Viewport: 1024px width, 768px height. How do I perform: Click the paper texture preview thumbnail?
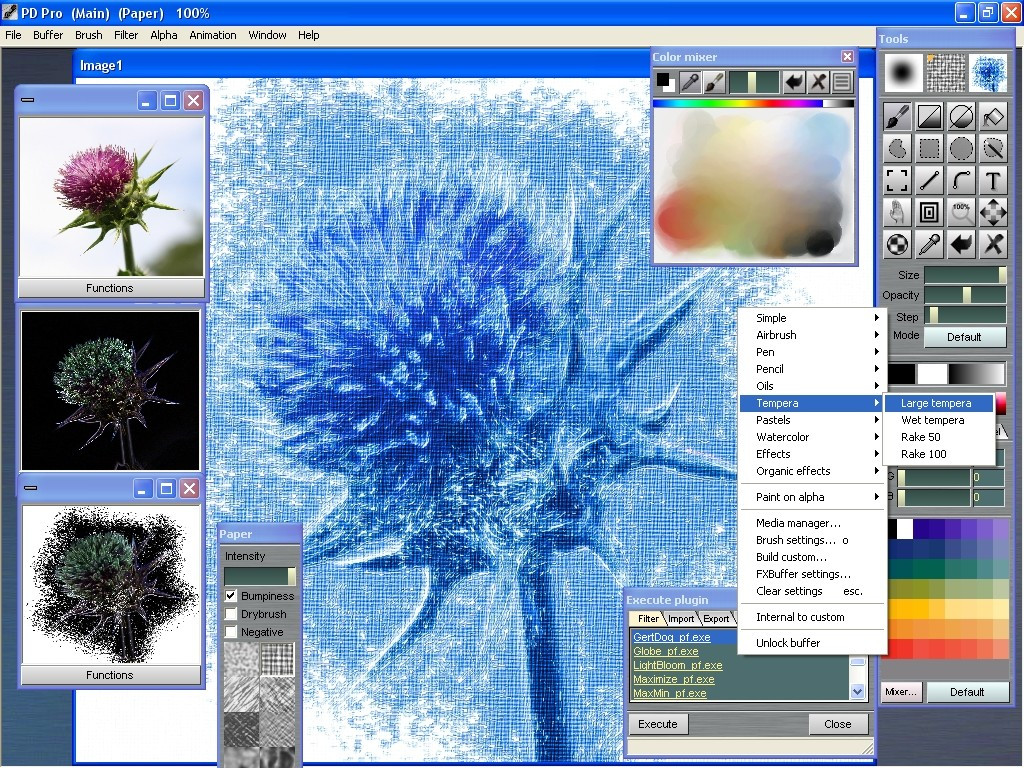tap(946, 72)
